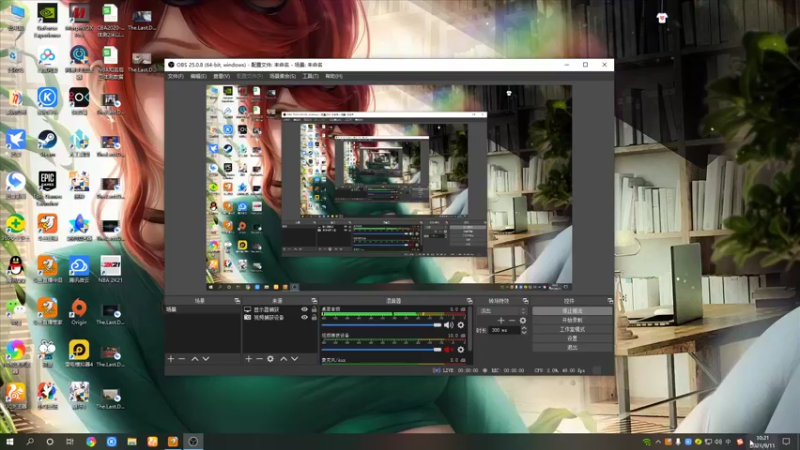The image size is (800, 450).
Task: Select the Origin desktop shortcut
Action: [x=79, y=312]
